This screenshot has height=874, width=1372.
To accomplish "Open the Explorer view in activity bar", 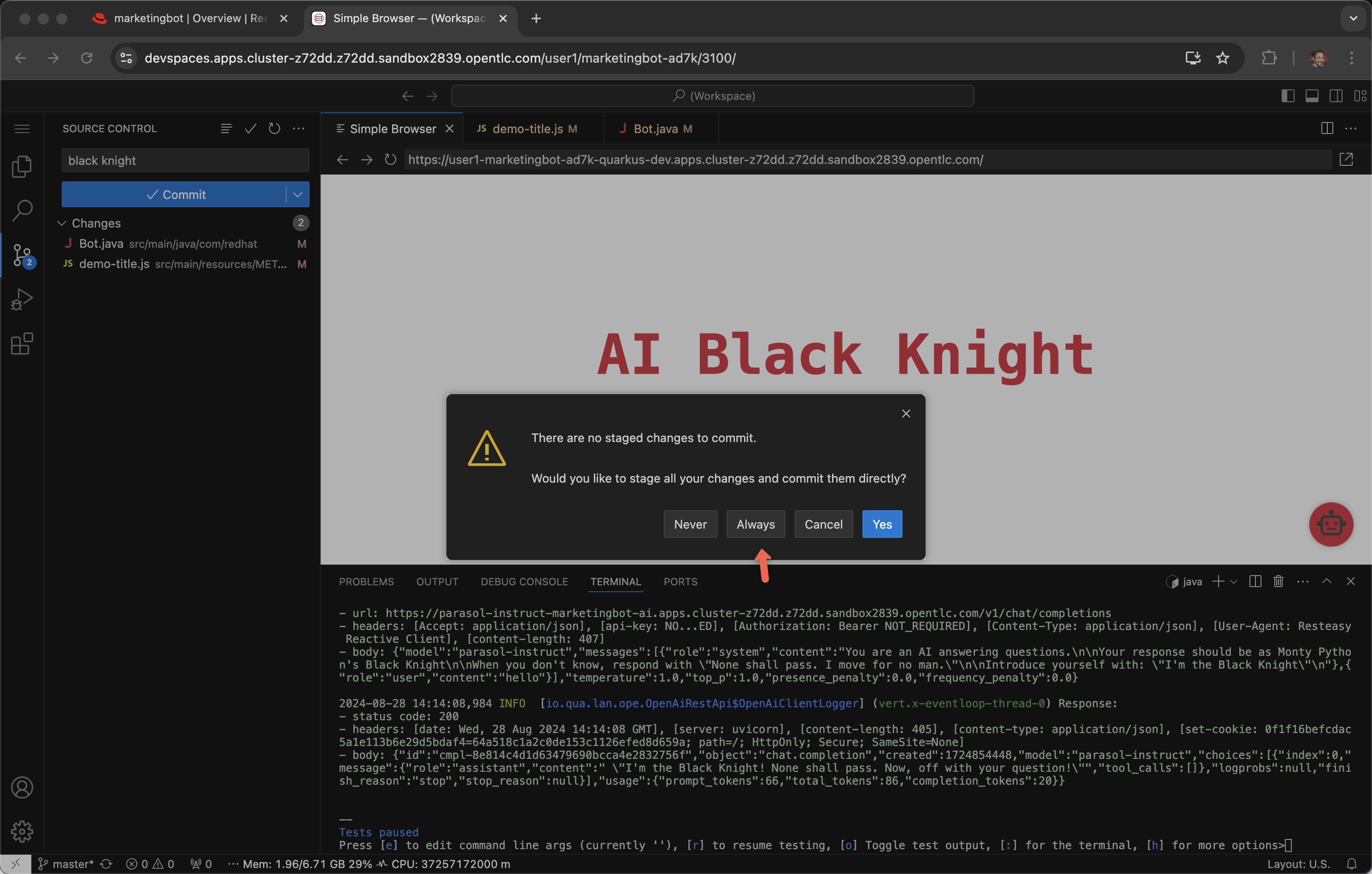I will (22, 166).
